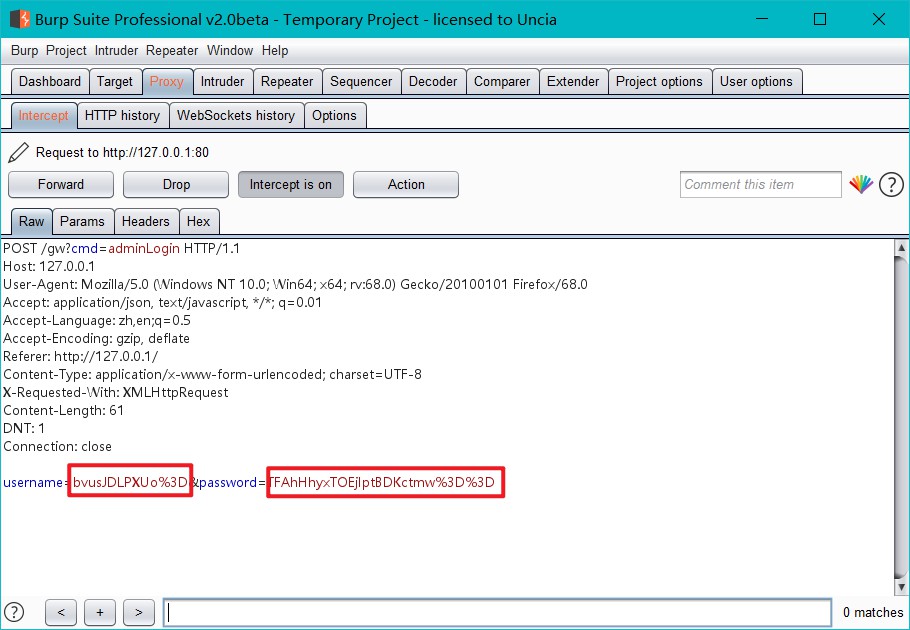This screenshot has height=630, width=910.
Task: Click the Host: 127.0.0.1 header line
Action: pos(49,267)
